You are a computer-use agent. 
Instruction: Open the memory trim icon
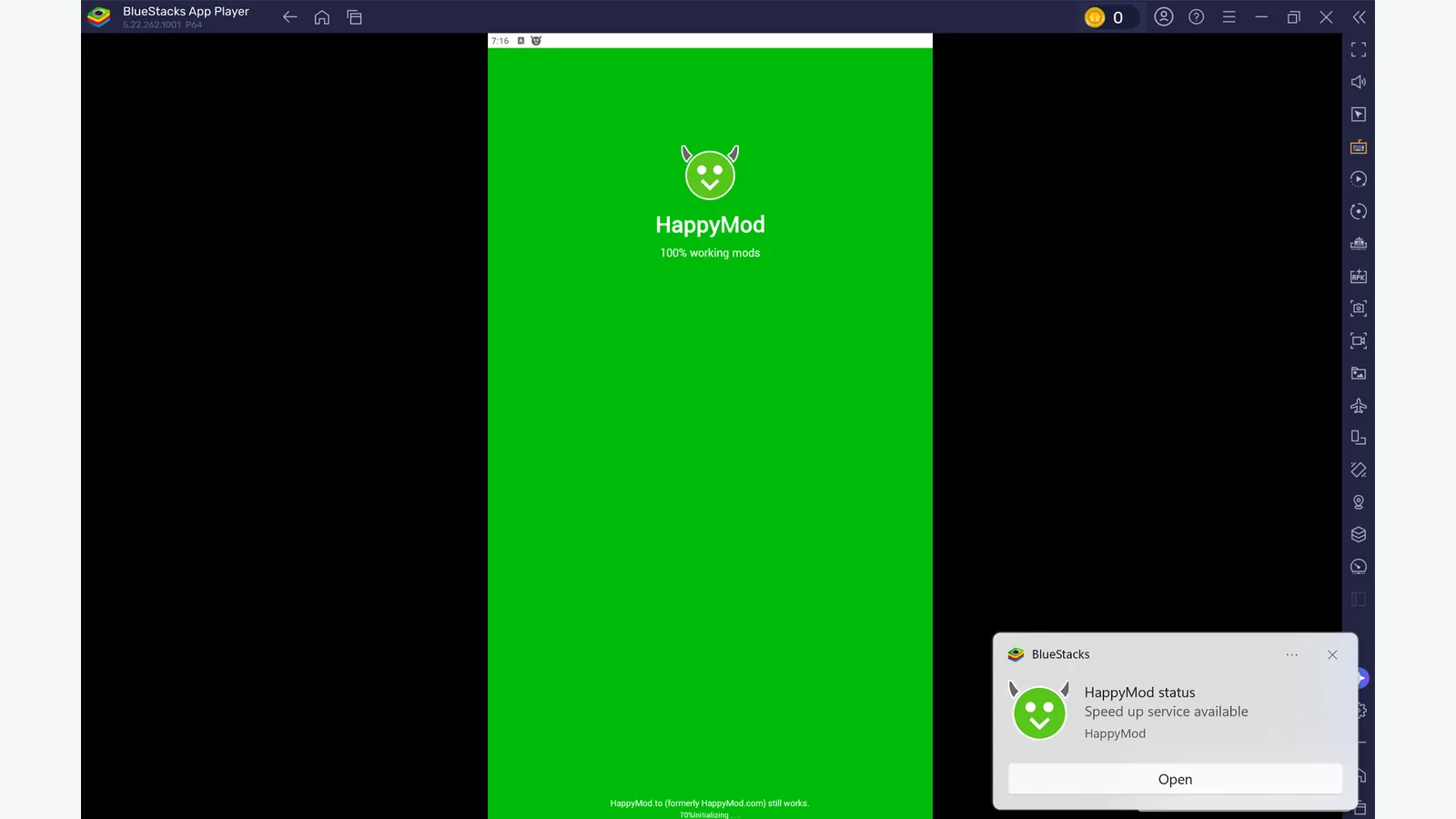click(x=1359, y=244)
